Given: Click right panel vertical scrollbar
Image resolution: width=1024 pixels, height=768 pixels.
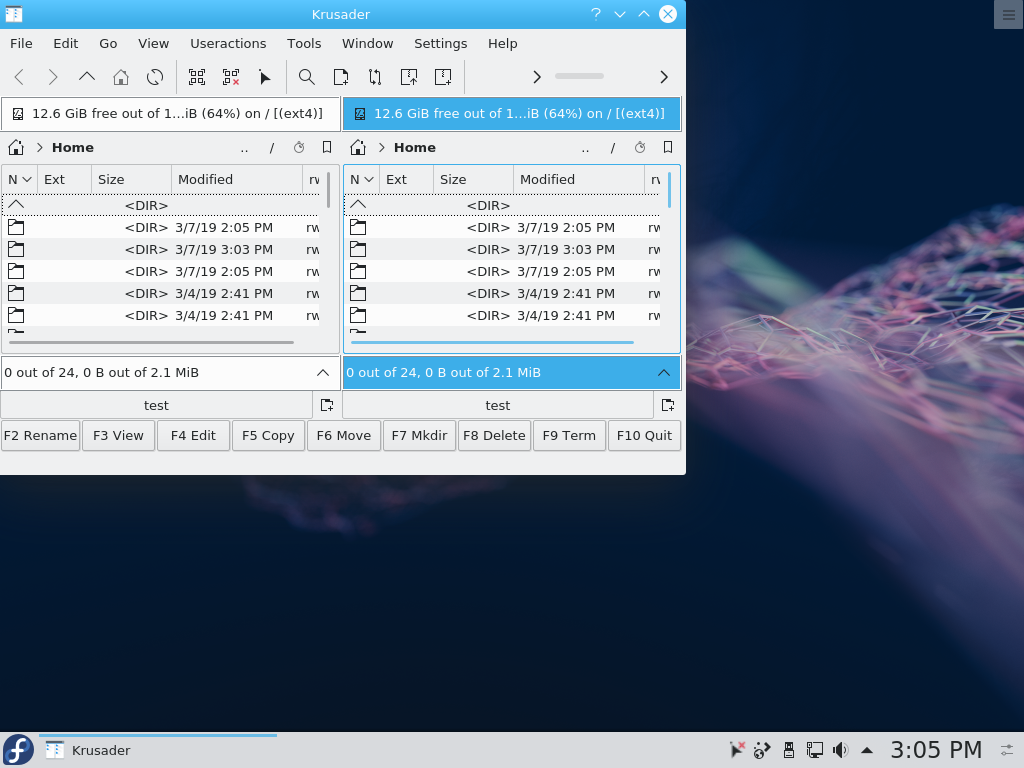Looking at the screenshot, I should (670, 191).
